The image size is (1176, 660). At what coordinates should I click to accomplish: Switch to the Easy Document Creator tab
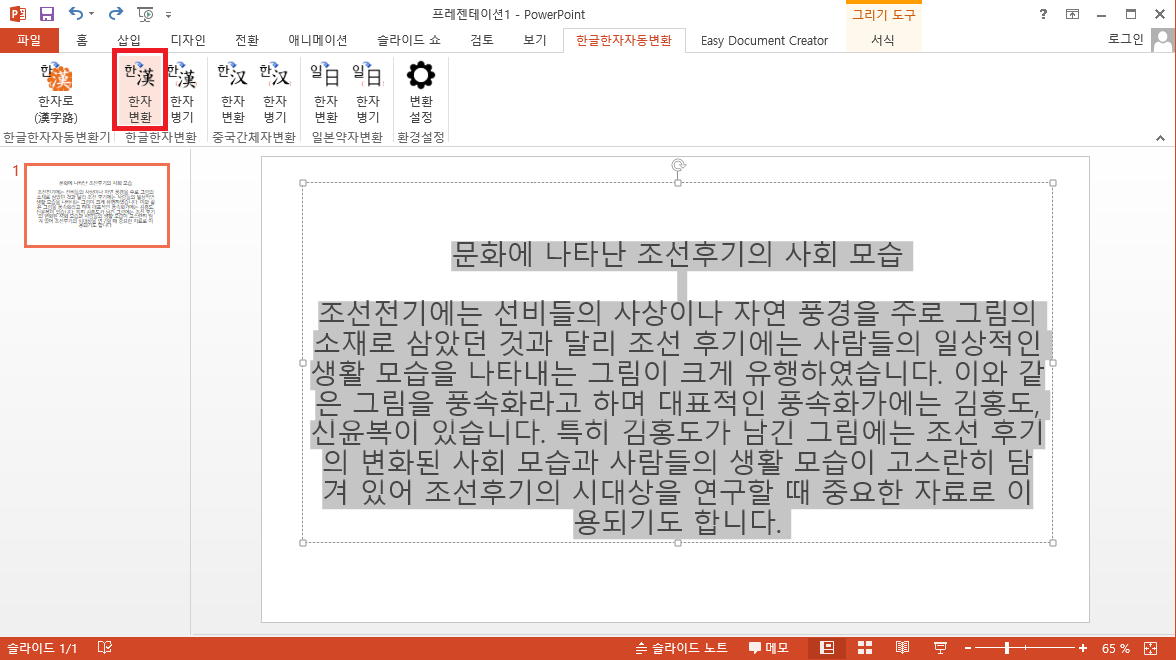tap(764, 40)
